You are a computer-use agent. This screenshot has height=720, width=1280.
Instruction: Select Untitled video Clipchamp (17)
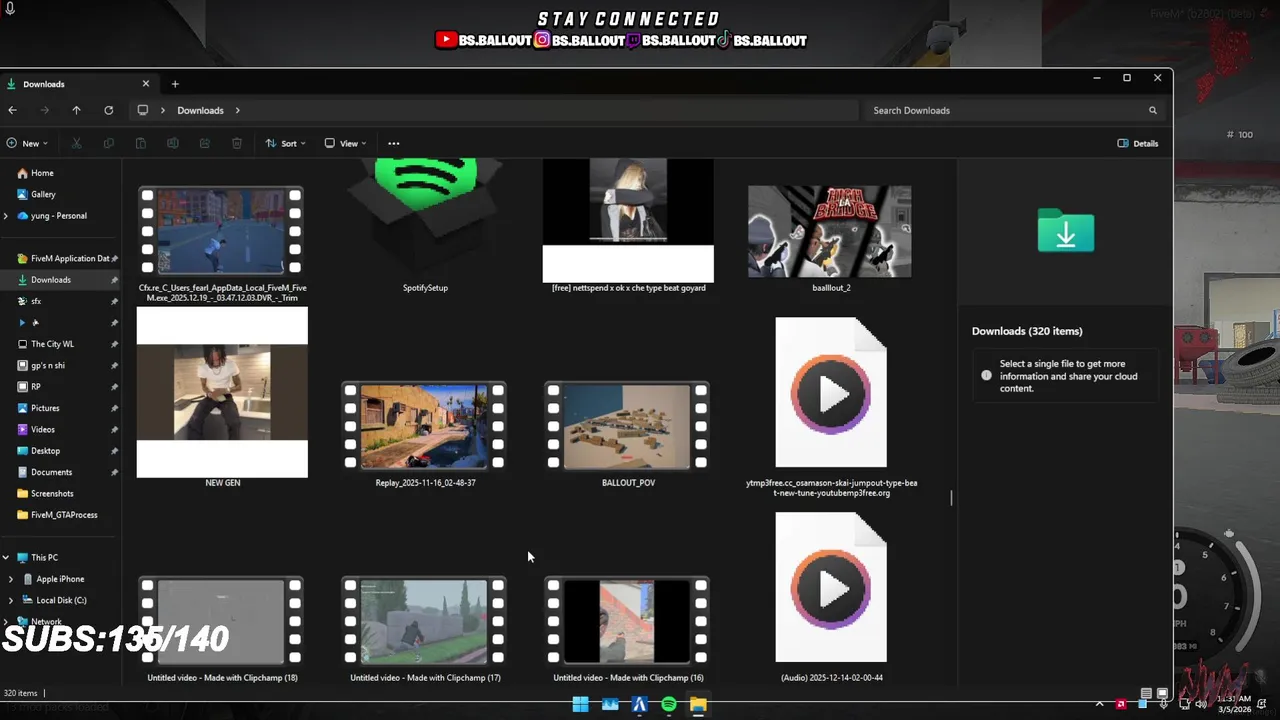[425, 621]
